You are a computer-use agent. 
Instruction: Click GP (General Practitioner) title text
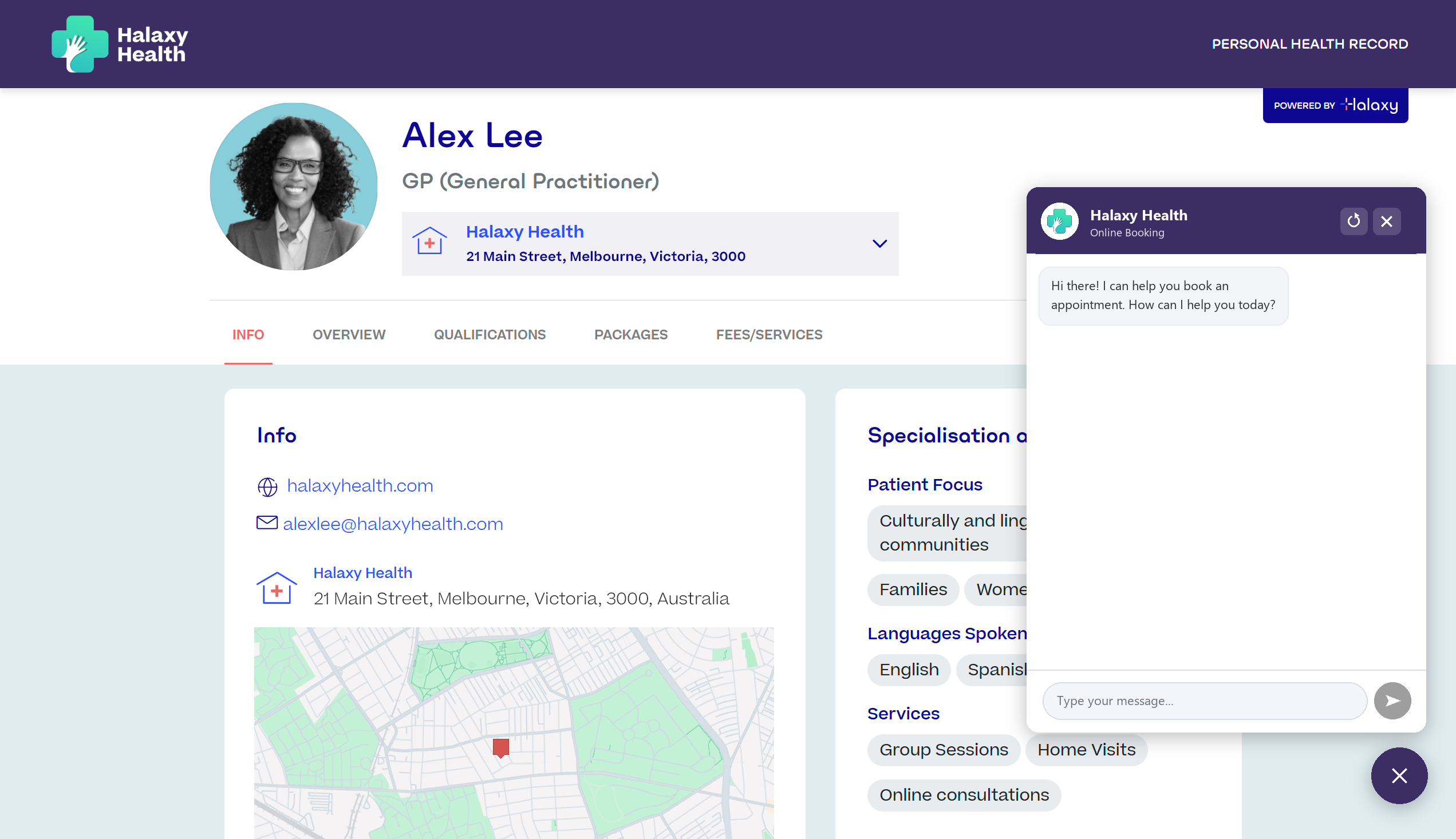pos(530,181)
